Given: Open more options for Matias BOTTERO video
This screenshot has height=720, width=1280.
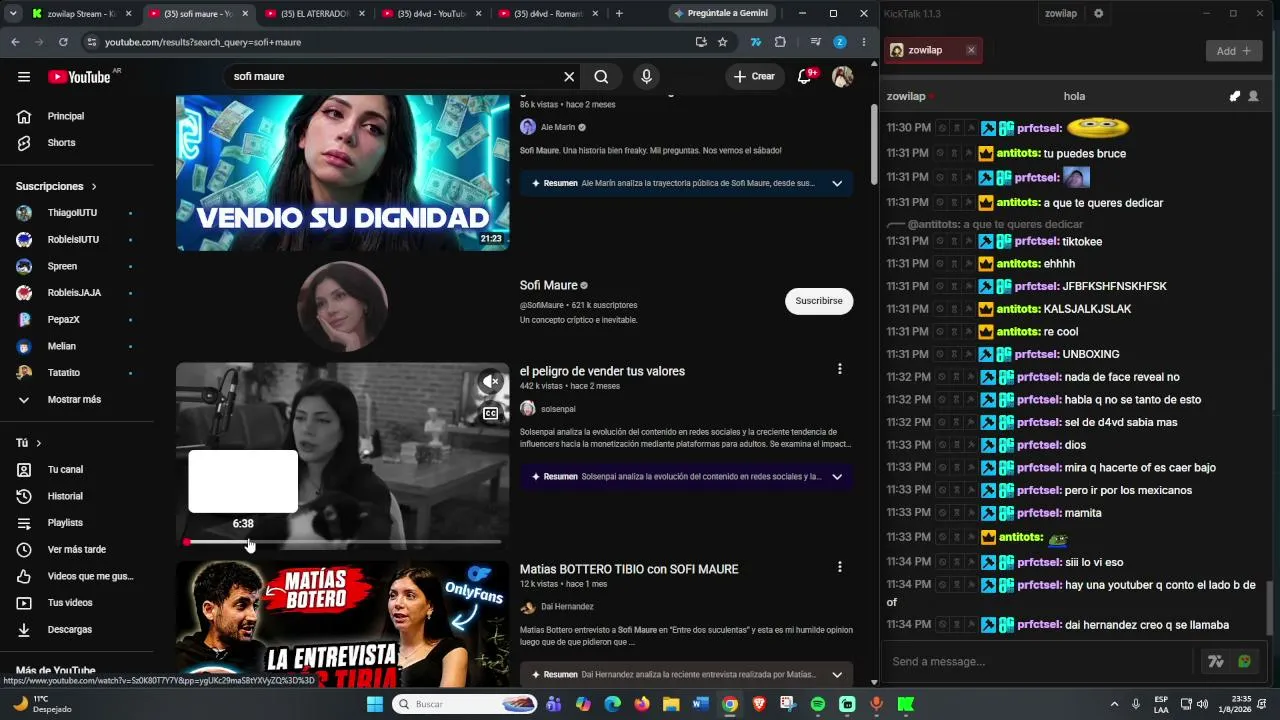Looking at the screenshot, I should click(x=839, y=567).
